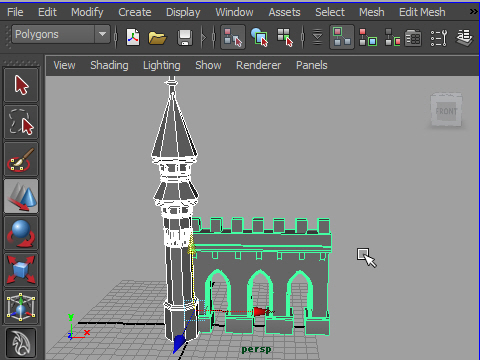The image size is (480, 360).
Task: Click the red X-axis move handle
Action: (x=262, y=312)
